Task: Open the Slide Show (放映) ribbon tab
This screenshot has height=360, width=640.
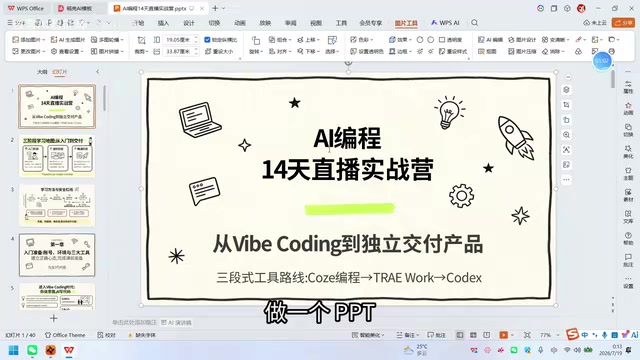Action: click(x=265, y=23)
